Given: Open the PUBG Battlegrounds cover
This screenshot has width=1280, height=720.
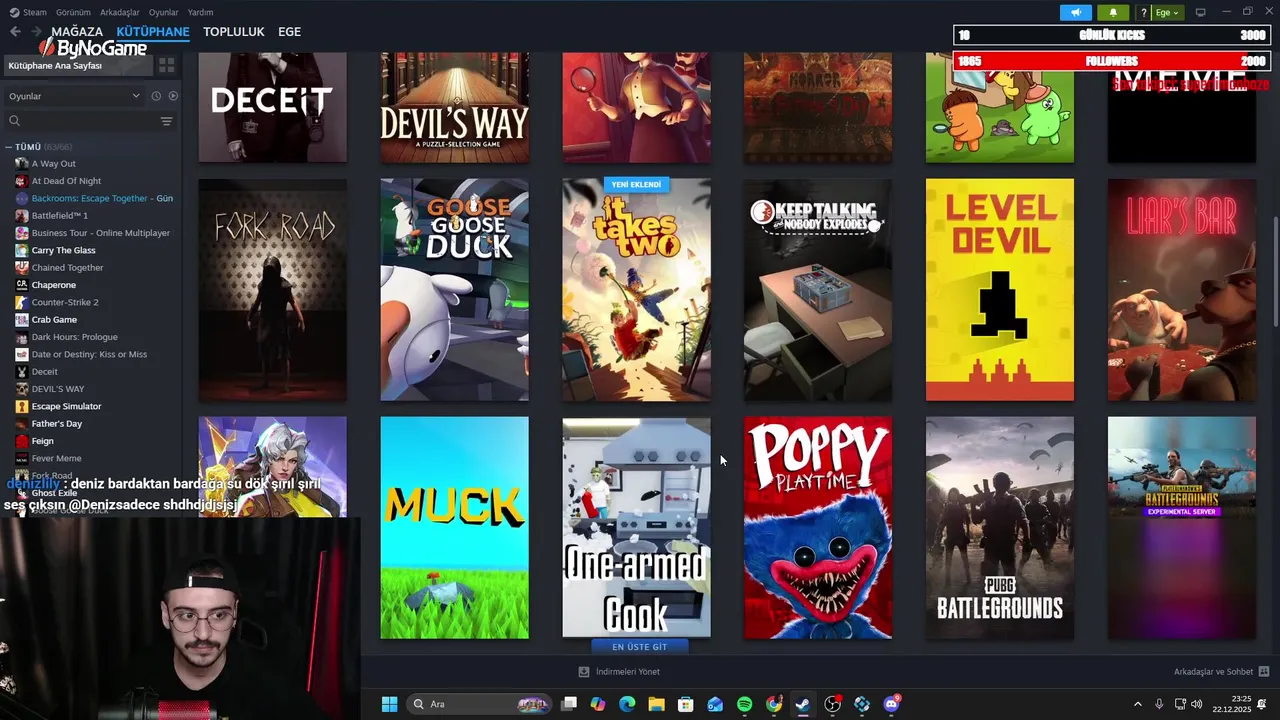Looking at the screenshot, I should click(1000, 528).
